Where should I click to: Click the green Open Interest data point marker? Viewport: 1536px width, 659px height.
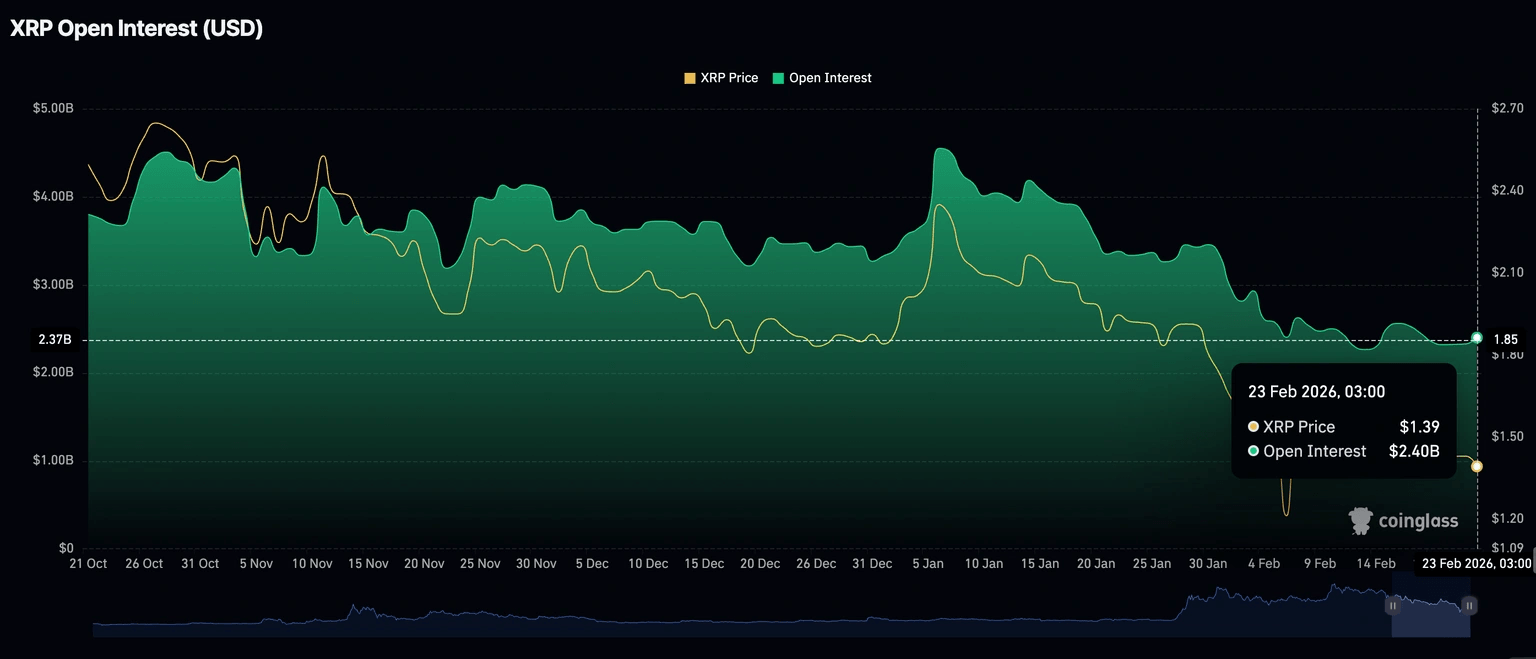1477,338
